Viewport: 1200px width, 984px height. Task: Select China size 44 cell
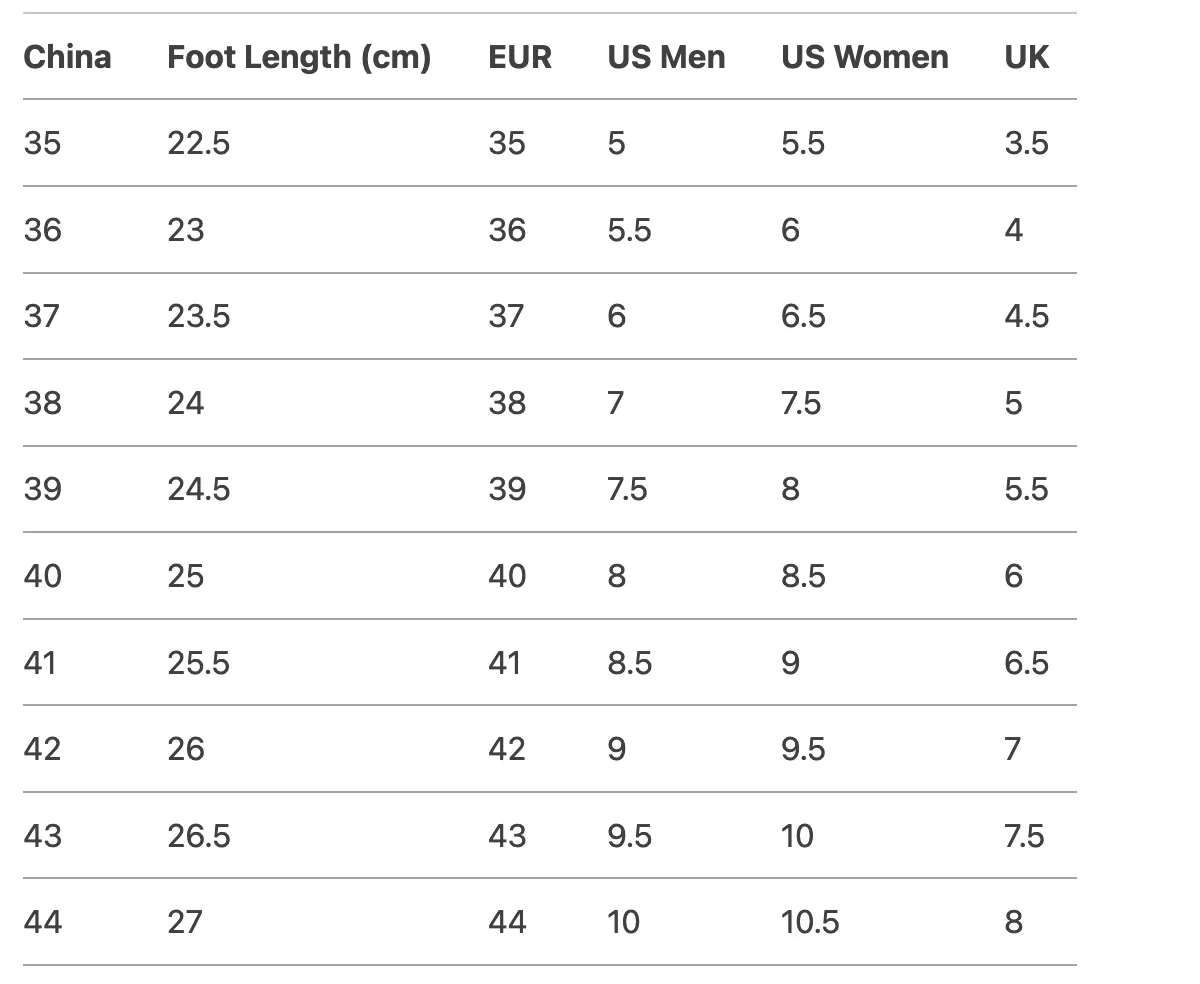pos(42,922)
